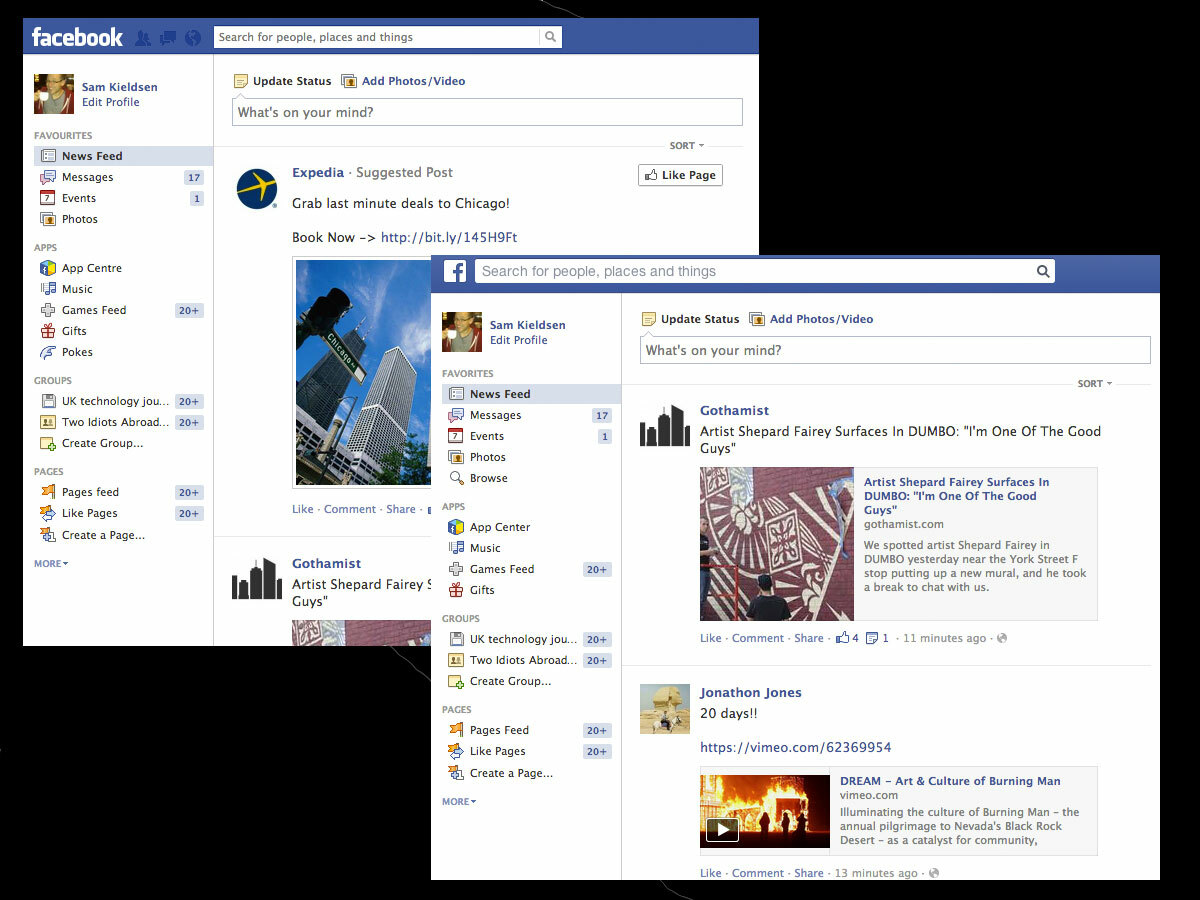Open the Chicago skyscraper photo in Expedia post
Viewport: 1200px width, 900px height.
click(363, 372)
